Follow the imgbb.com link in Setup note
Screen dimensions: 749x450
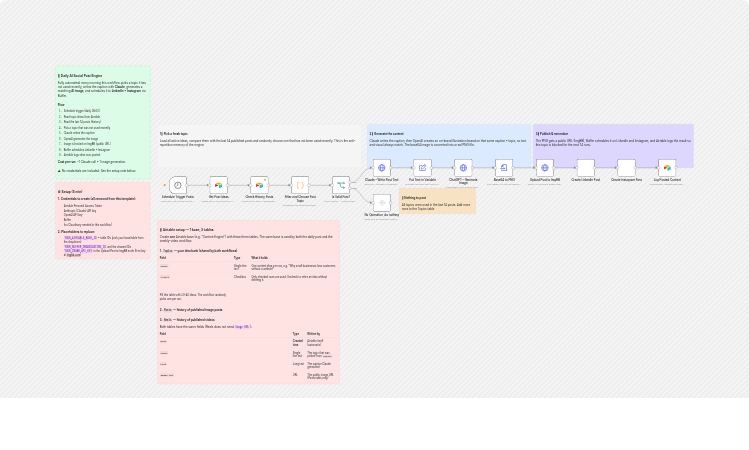pos(74,255)
